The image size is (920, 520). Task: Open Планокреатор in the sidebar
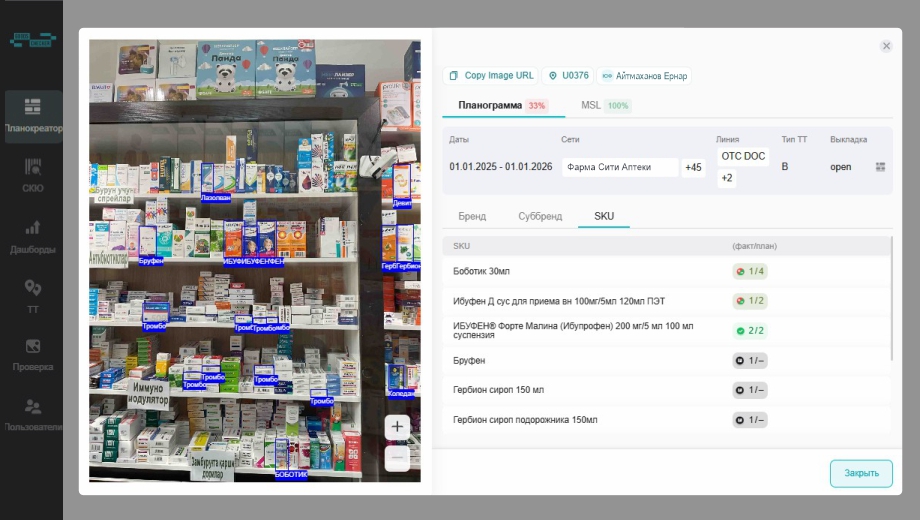click(x=32, y=115)
